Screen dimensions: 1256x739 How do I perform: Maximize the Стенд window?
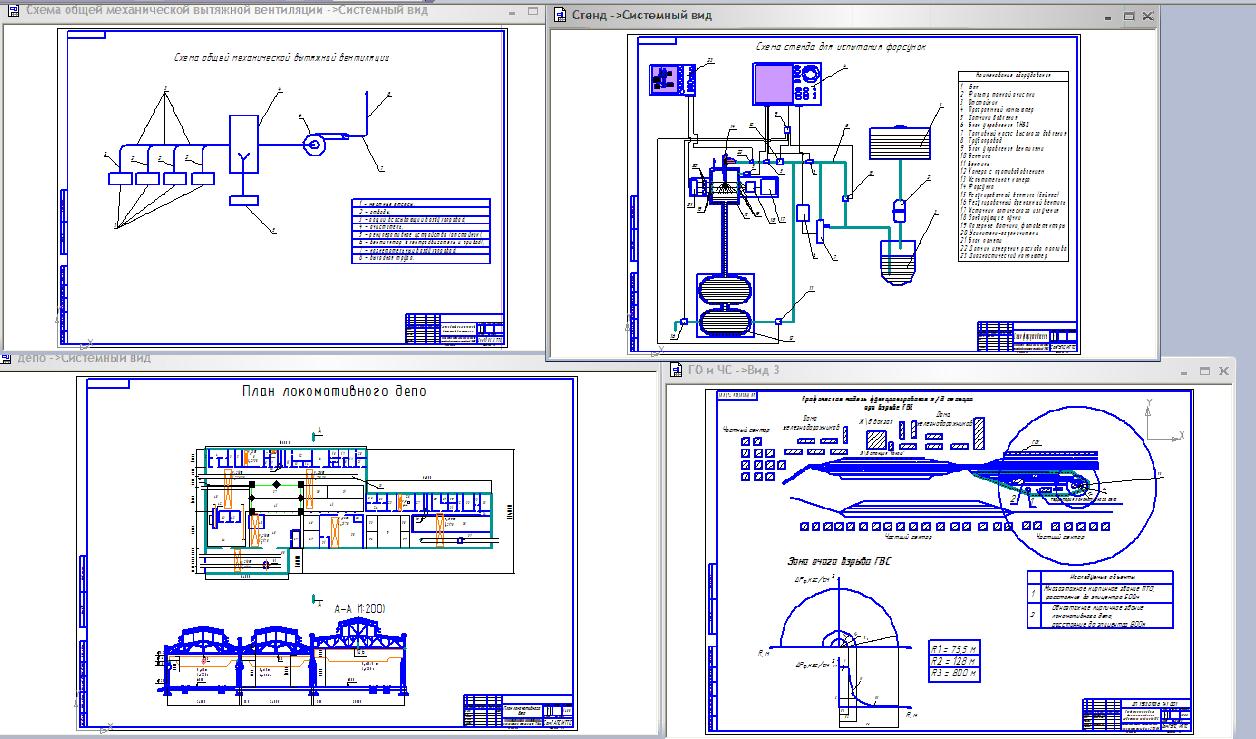coord(1128,16)
